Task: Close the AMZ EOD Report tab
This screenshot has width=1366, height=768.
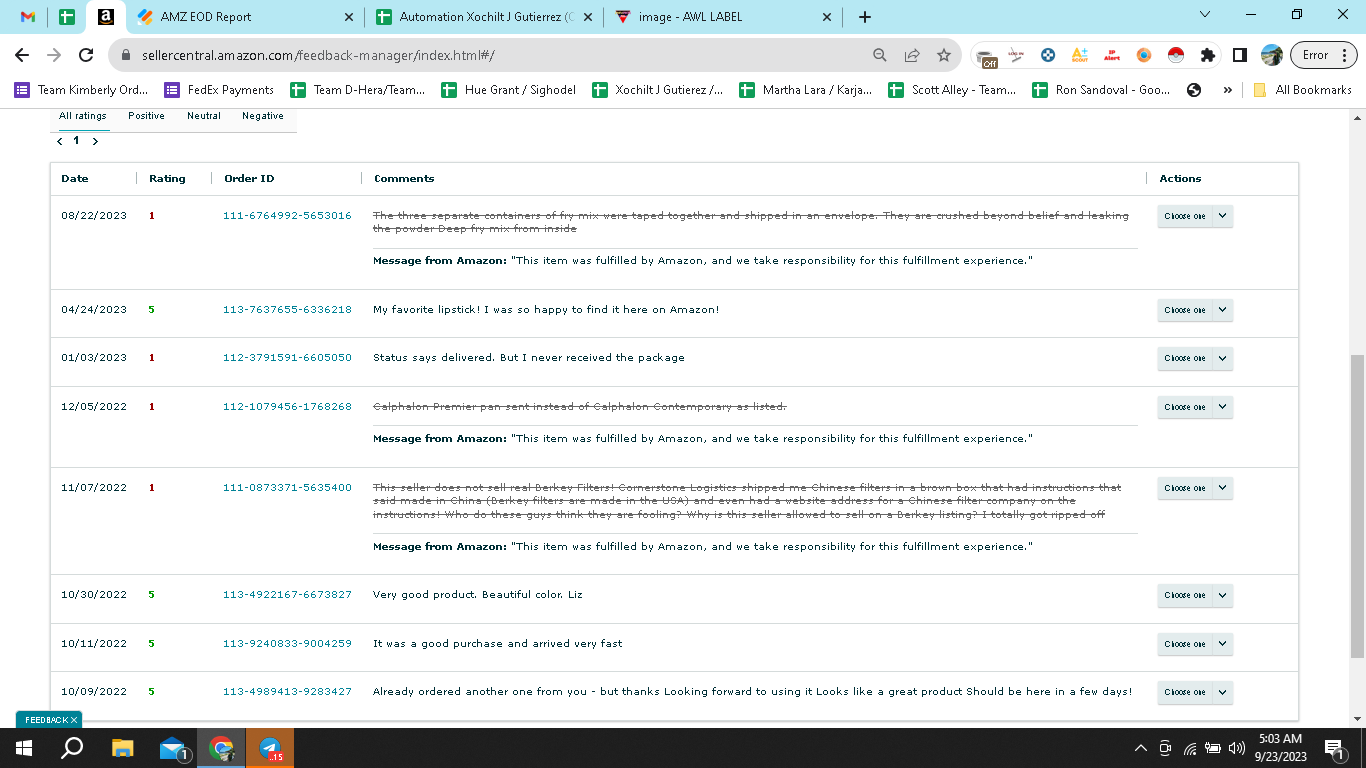Action: point(349,17)
